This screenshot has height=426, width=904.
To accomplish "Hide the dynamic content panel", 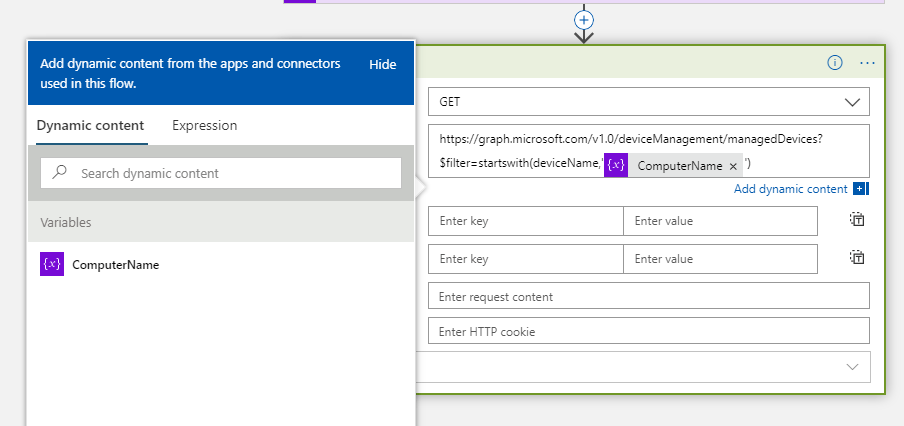I will click(x=383, y=64).
